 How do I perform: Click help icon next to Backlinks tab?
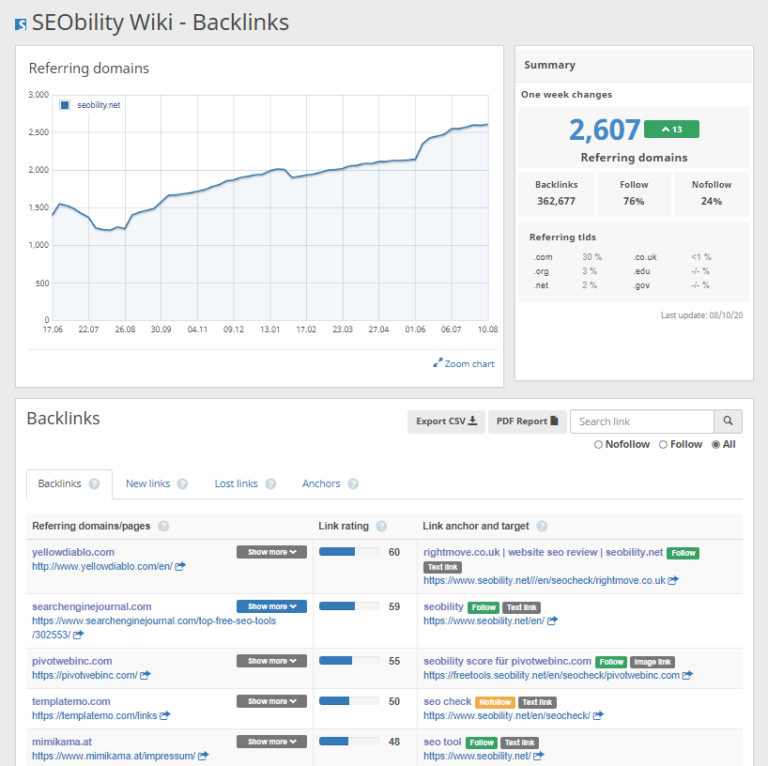[x=94, y=484]
